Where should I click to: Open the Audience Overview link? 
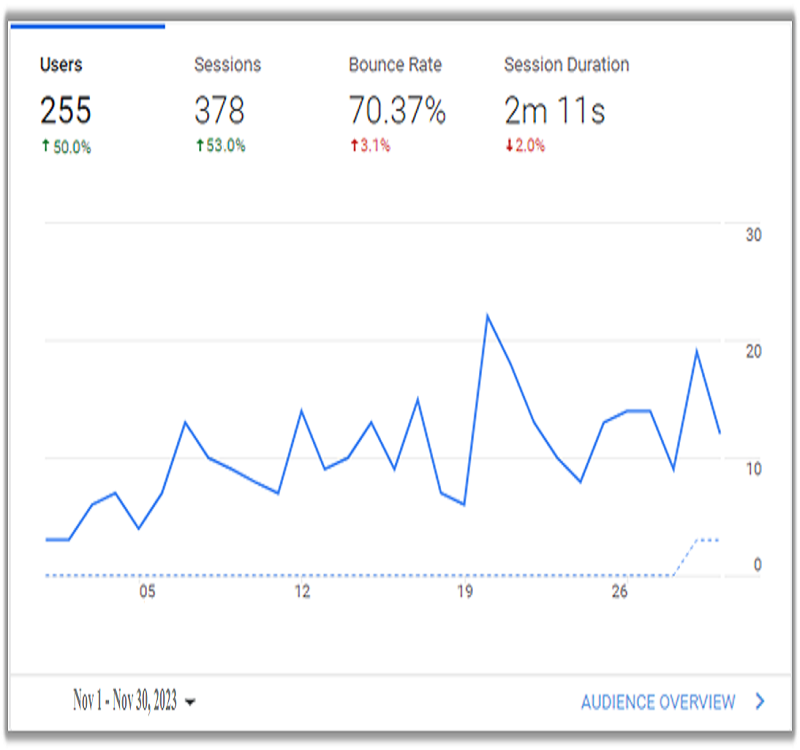[658, 702]
